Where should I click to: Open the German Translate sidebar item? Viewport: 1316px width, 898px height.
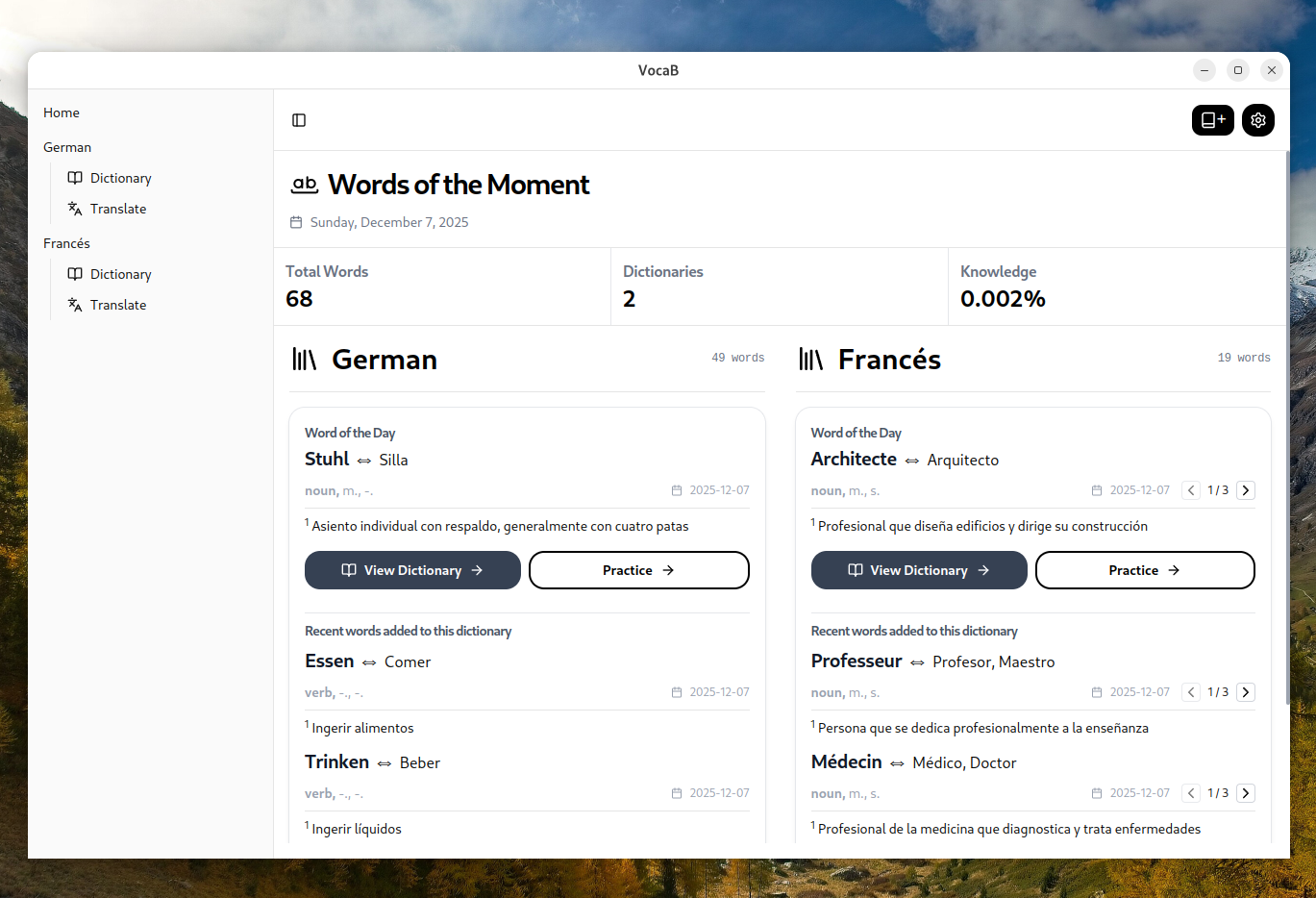point(118,209)
